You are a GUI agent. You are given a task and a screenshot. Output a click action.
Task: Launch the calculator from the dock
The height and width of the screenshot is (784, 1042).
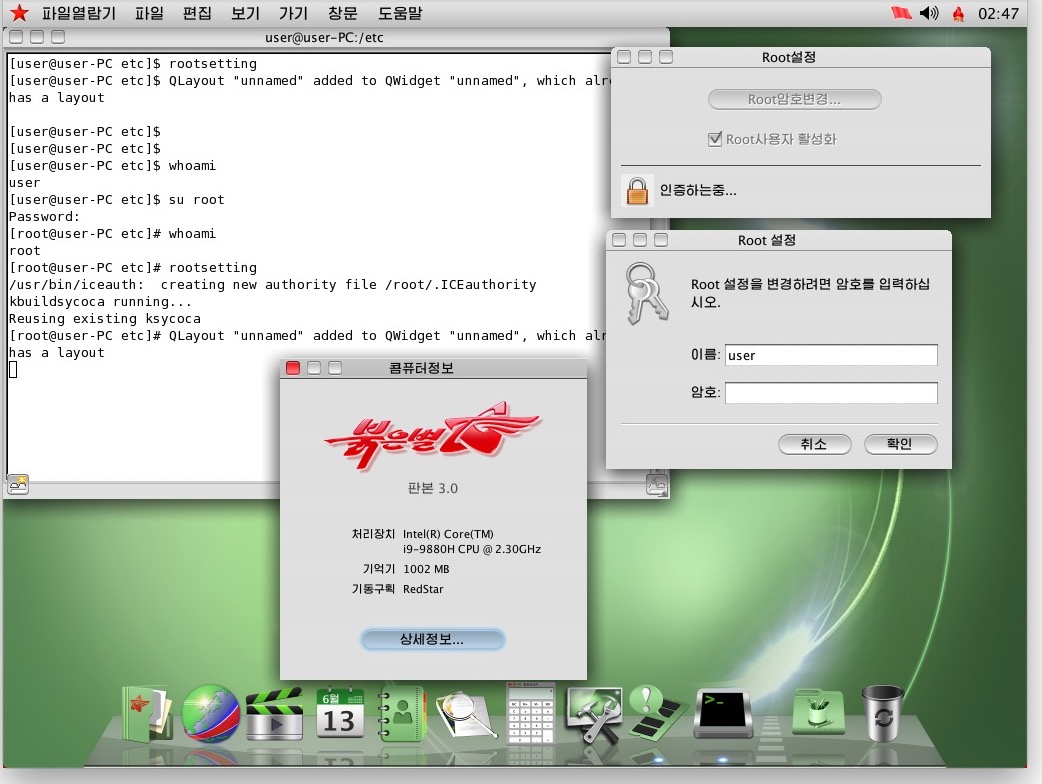pyautogui.click(x=530, y=714)
